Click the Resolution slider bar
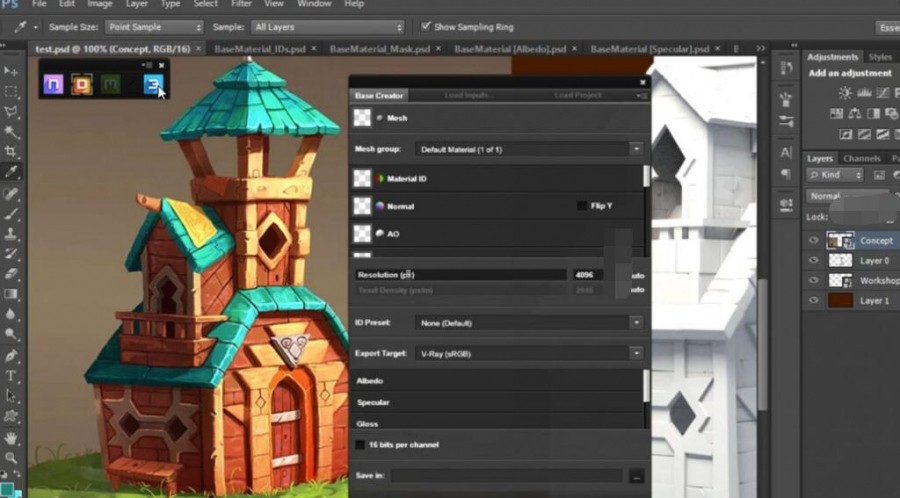Image resolution: width=900 pixels, height=498 pixels. pos(460,275)
